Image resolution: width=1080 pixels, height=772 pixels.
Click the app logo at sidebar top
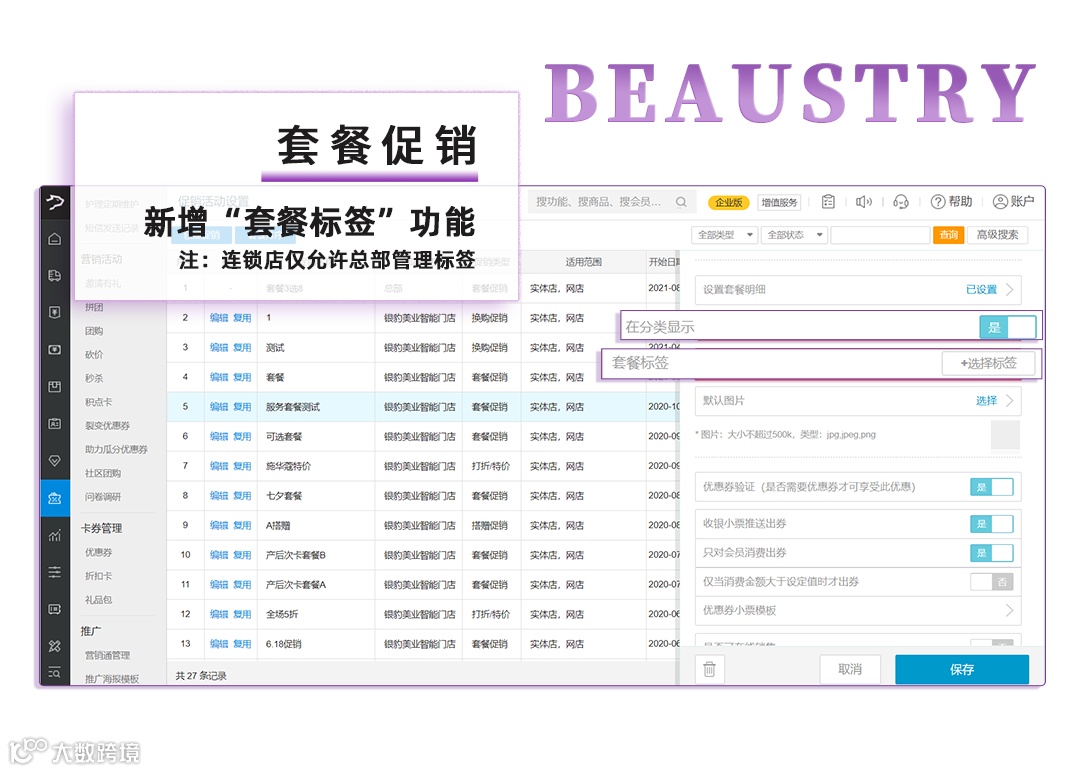click(54, 202)
